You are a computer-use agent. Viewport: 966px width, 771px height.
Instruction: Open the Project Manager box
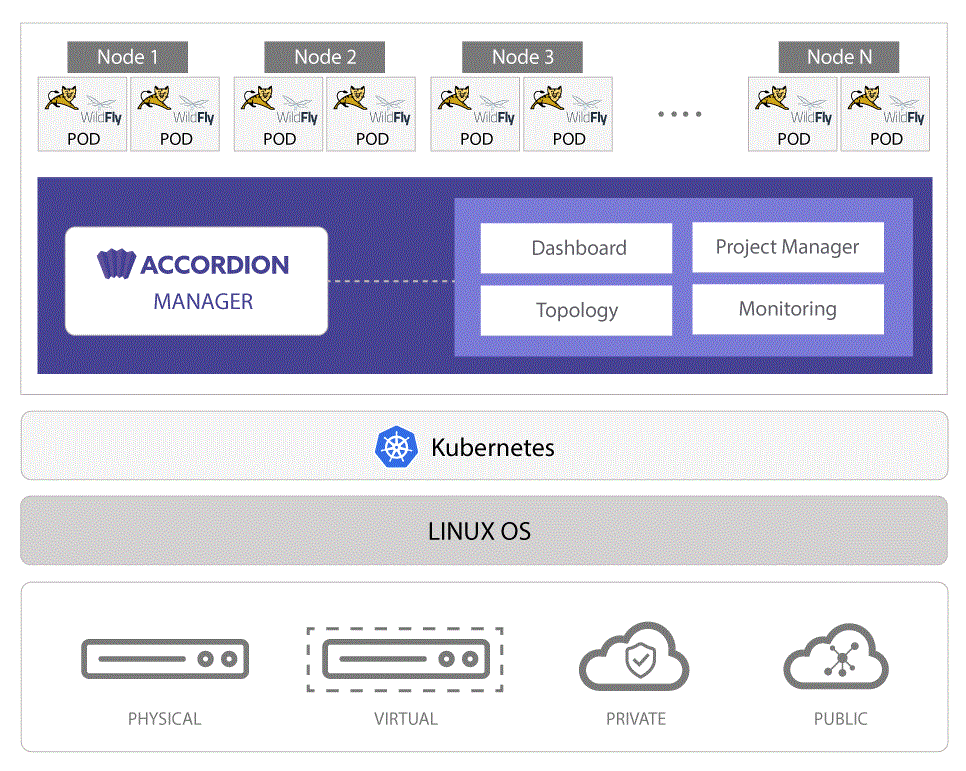(788, 247)
